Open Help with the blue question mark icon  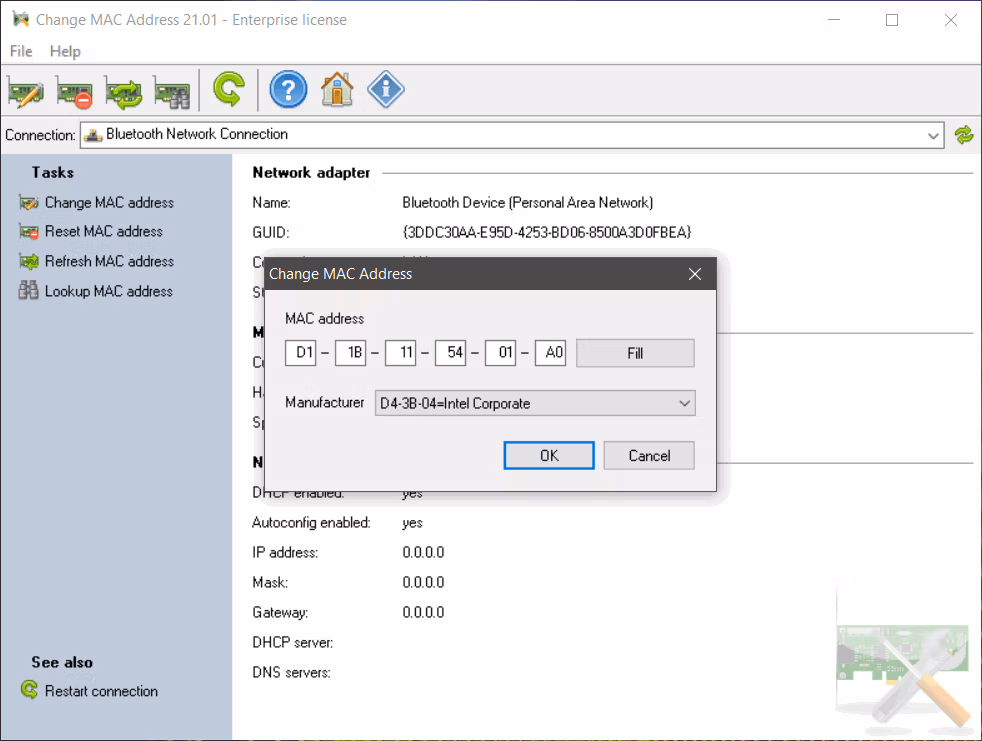tap(288, 90)
